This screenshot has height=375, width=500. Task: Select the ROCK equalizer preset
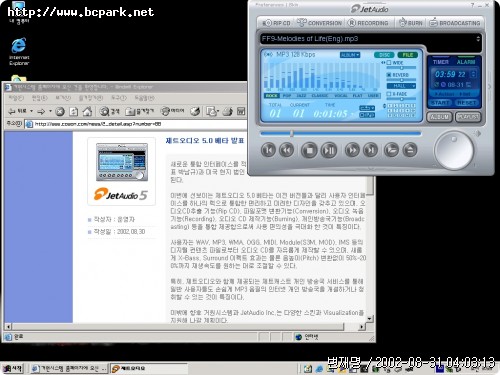pyautogui.click(x=272, y=96)
